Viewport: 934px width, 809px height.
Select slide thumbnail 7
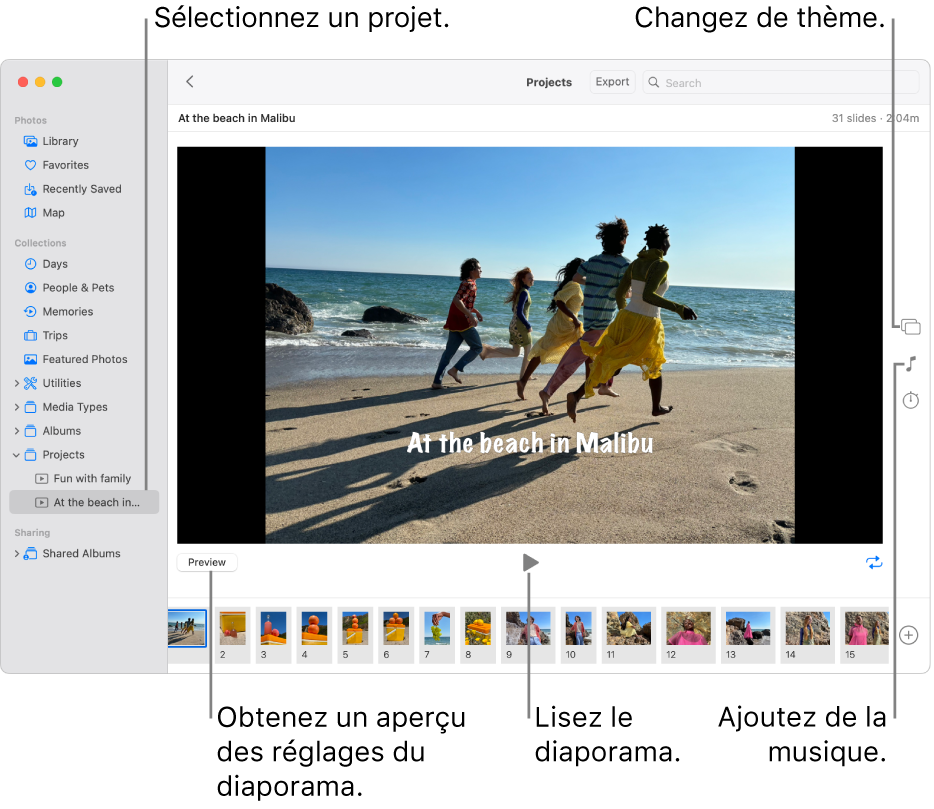point(436,630)
